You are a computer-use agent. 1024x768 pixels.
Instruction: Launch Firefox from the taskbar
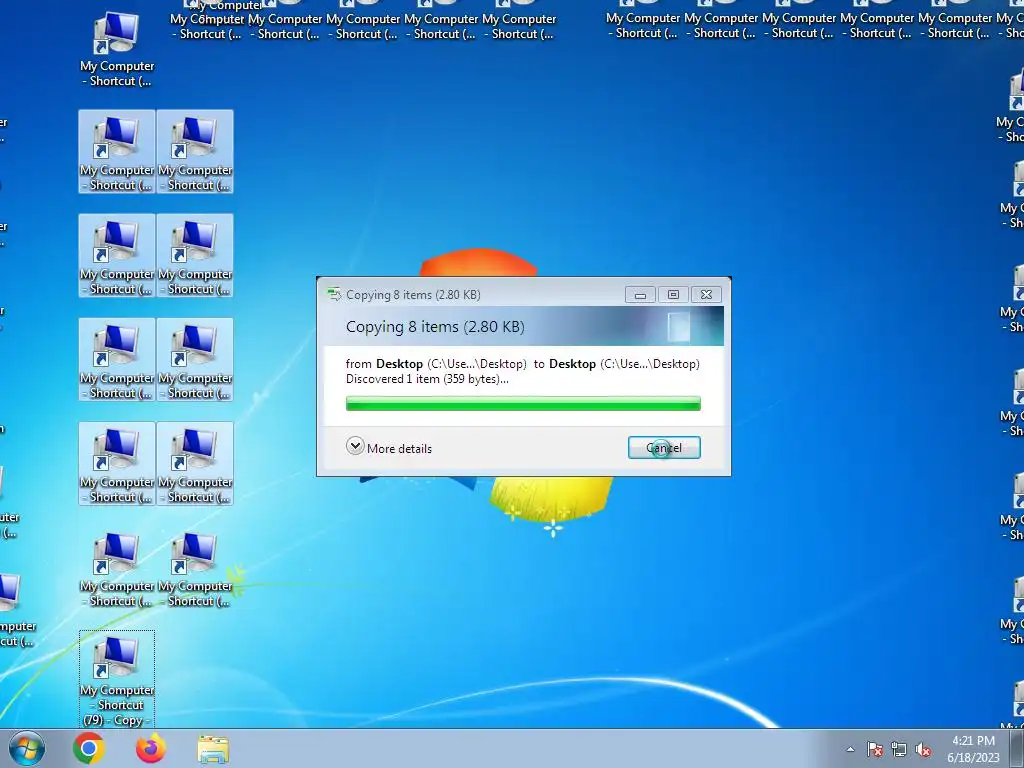(x=150, y=748)
